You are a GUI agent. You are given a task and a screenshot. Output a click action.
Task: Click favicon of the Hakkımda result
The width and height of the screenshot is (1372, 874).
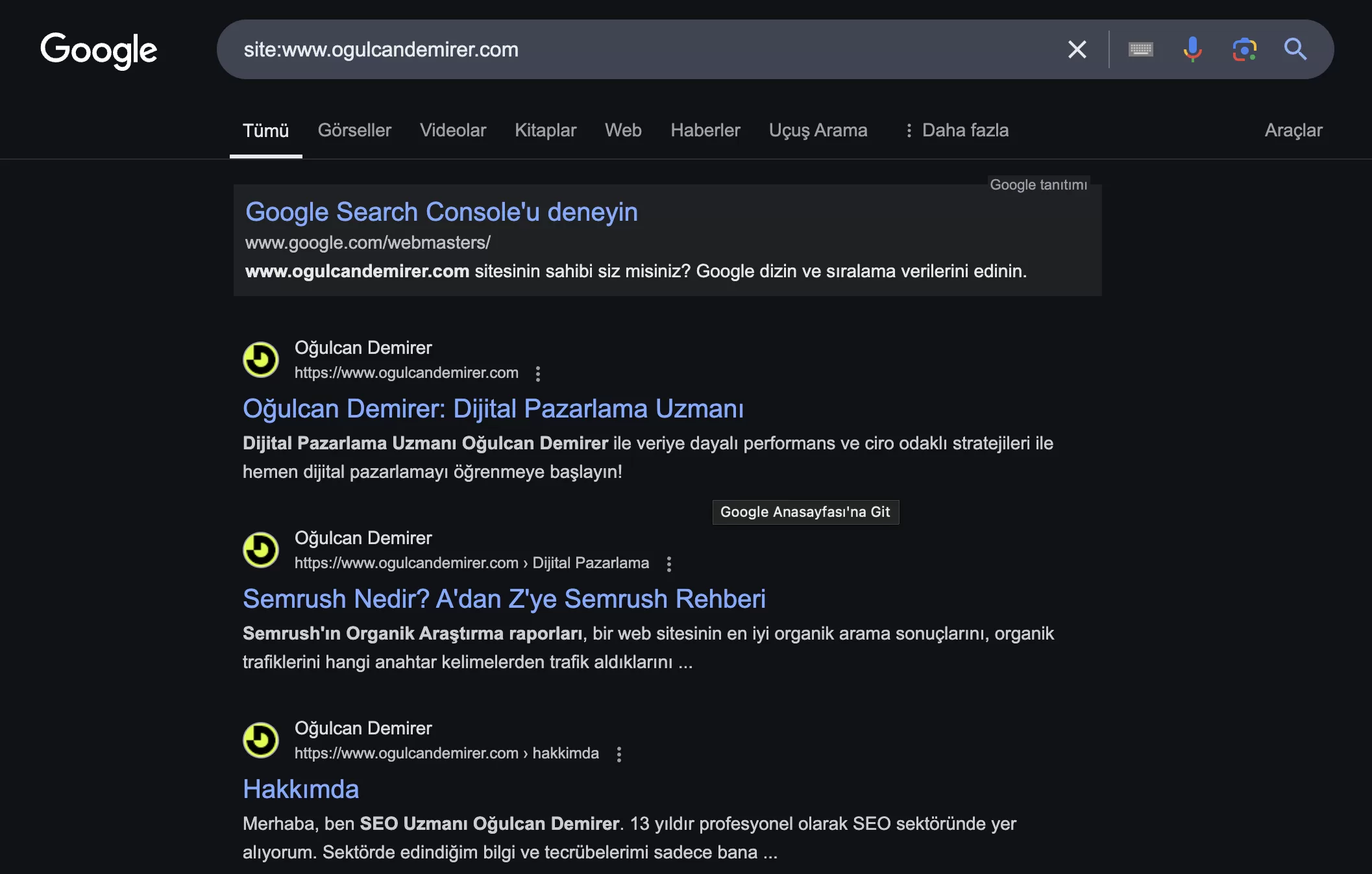(x=261, y=740)
